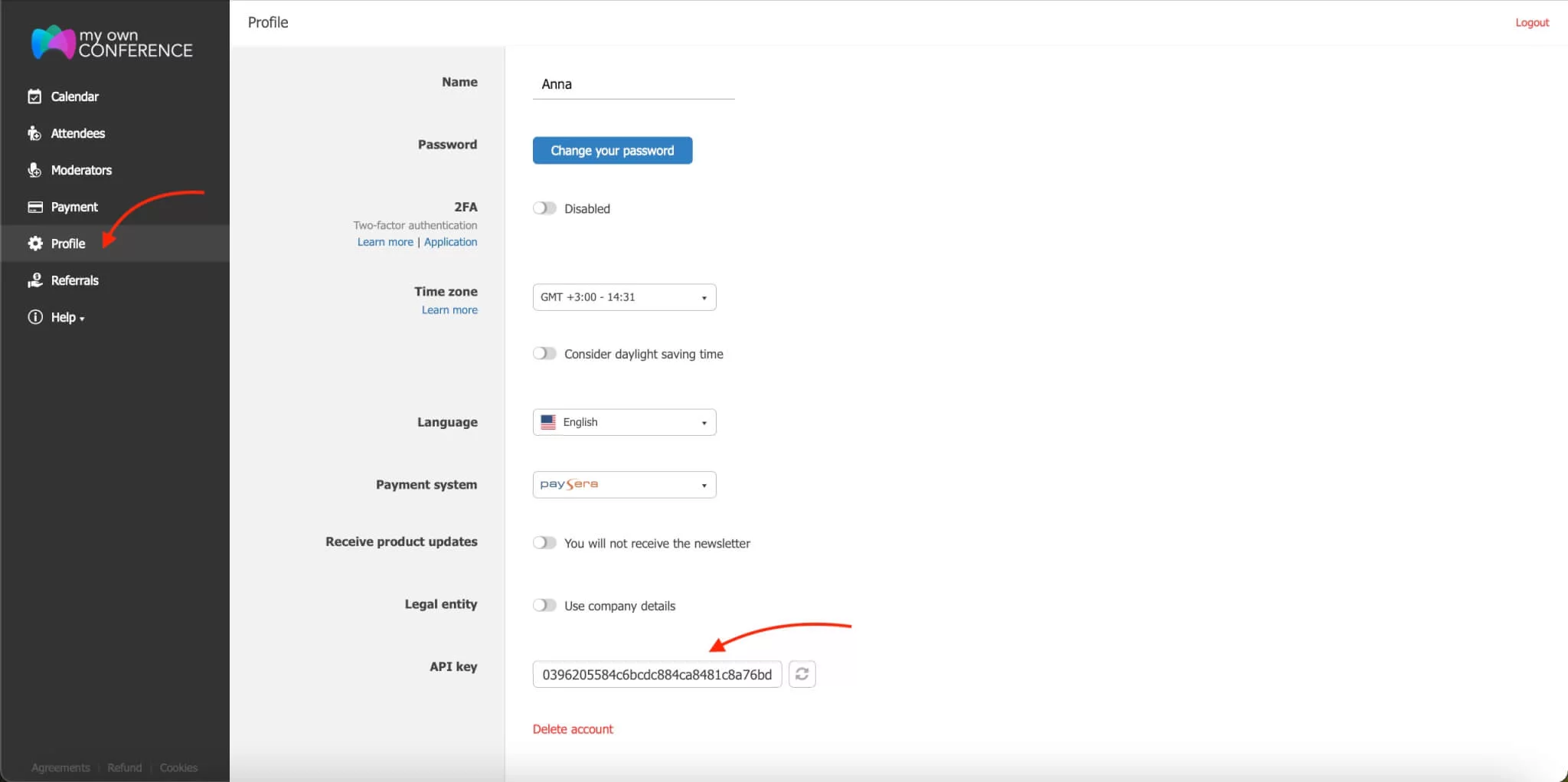This screenshot has height=782, width=1568.
Task: Open the Language dropdown showing English
Action: 623,421
